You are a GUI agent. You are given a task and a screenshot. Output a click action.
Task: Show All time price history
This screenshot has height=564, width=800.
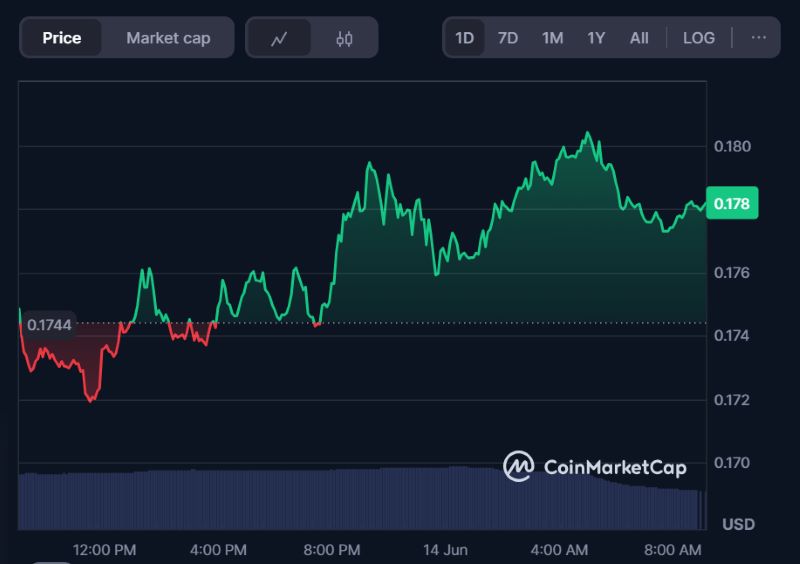point(639,38)
